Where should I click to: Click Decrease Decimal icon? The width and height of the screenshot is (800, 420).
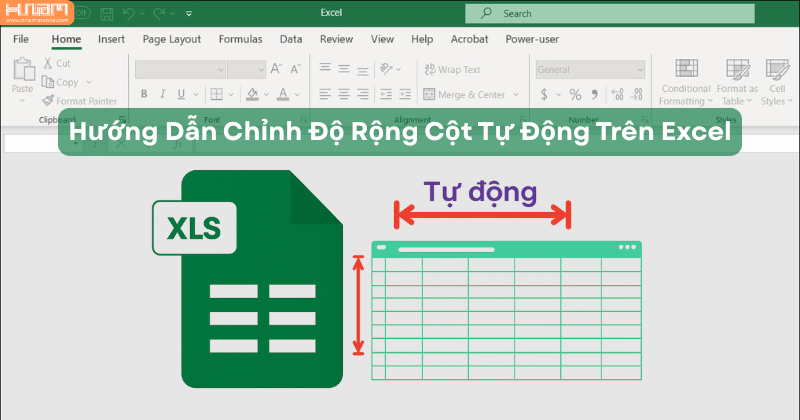coord(637,94)
